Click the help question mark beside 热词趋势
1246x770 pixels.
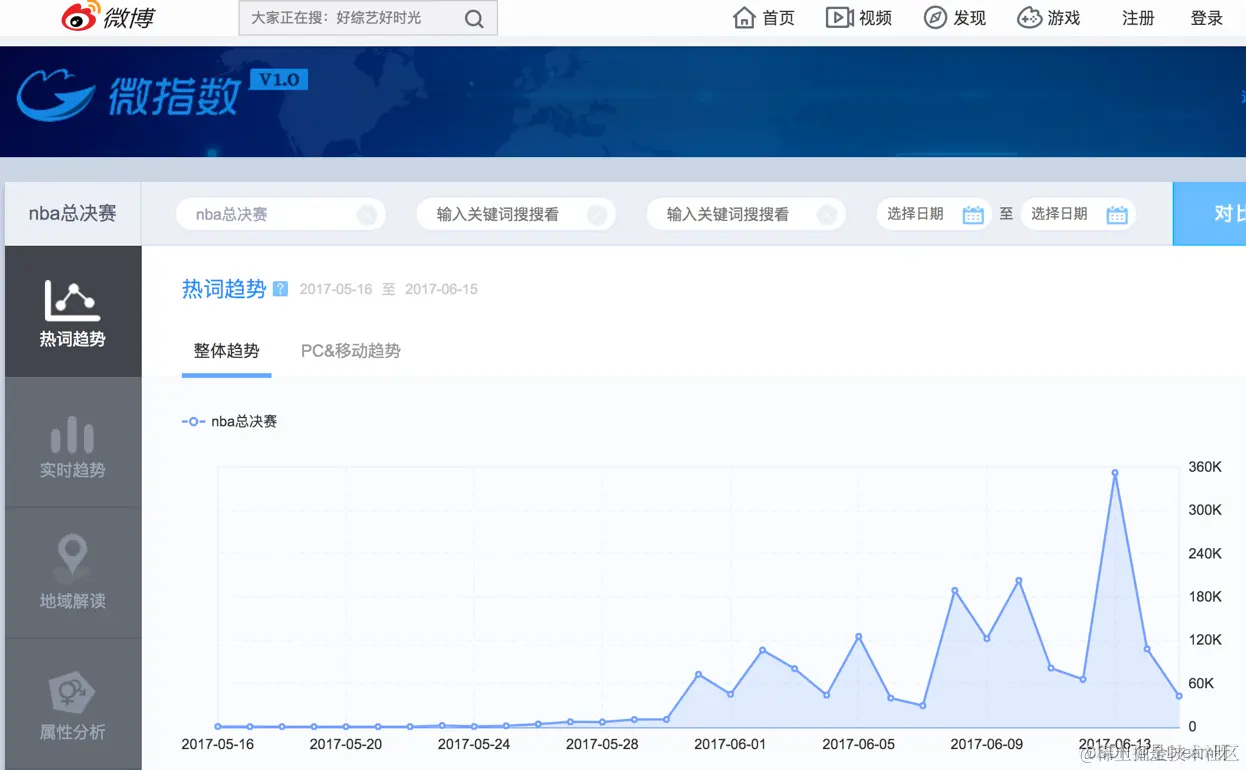tap(280, 288)
